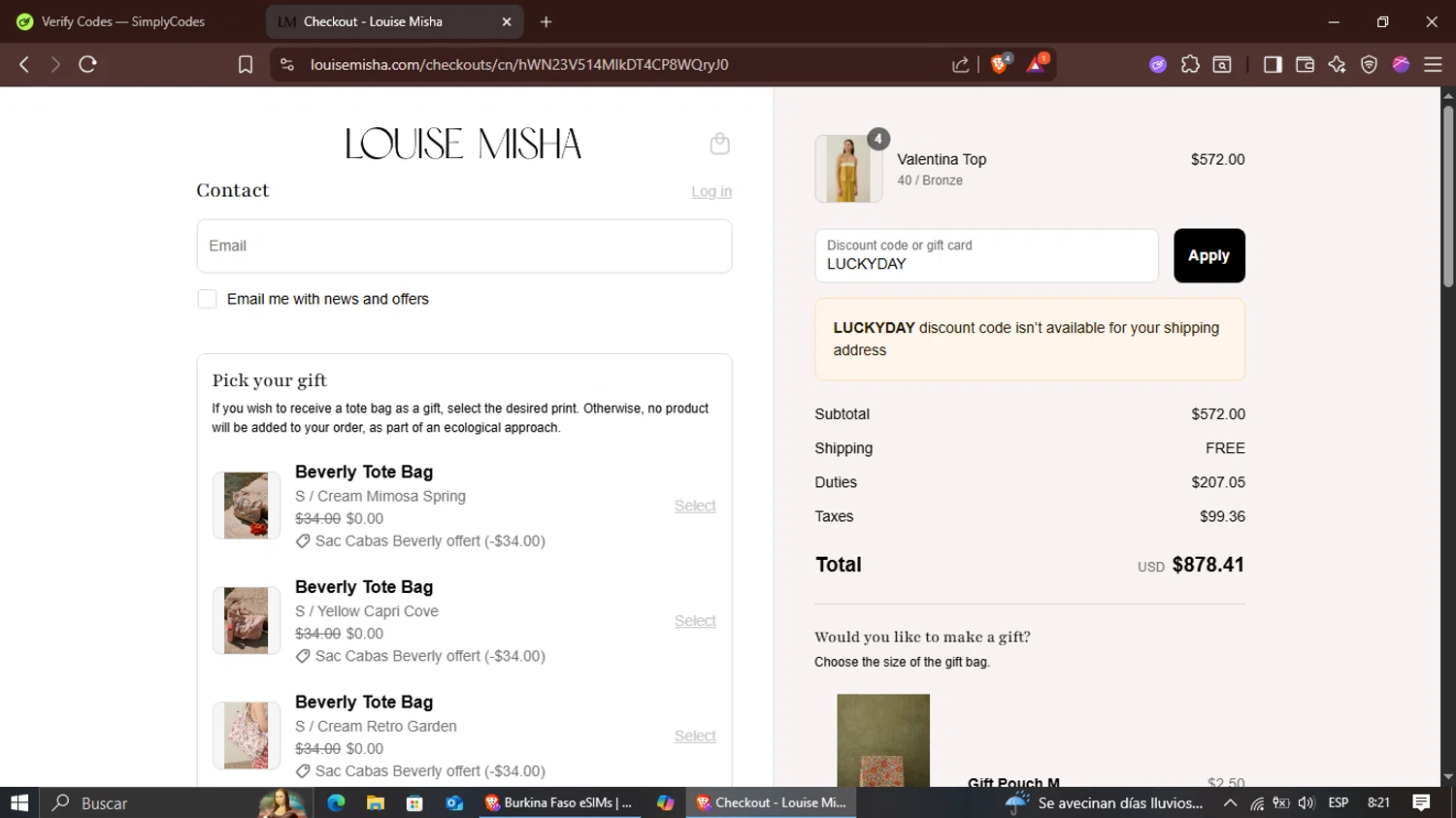Click the Checkout - Louise Mi... taskbar window
This screenshot has height=818, width=1456.
coord(772,802)
